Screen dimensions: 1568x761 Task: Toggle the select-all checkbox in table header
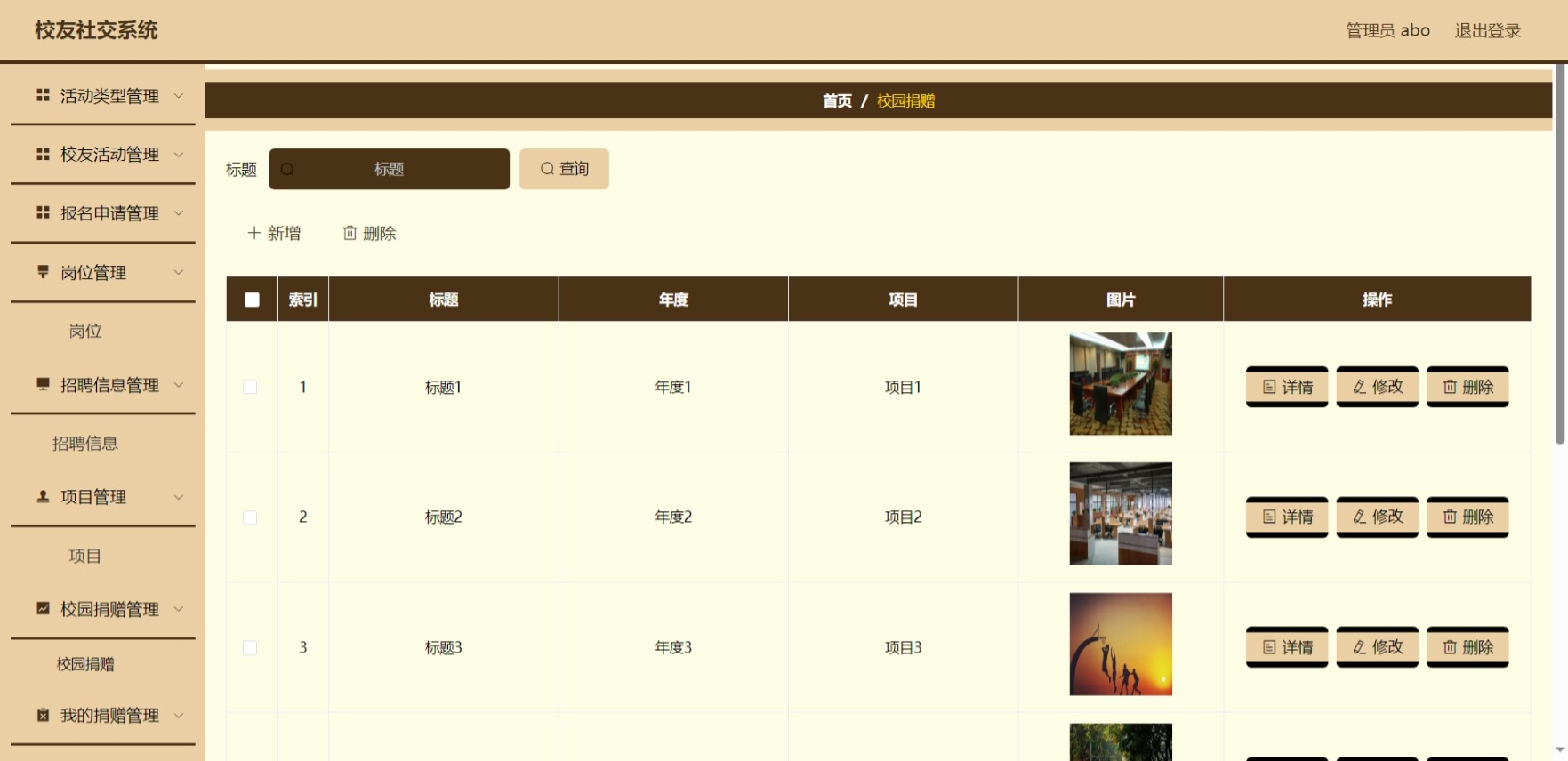coord(252,300)
